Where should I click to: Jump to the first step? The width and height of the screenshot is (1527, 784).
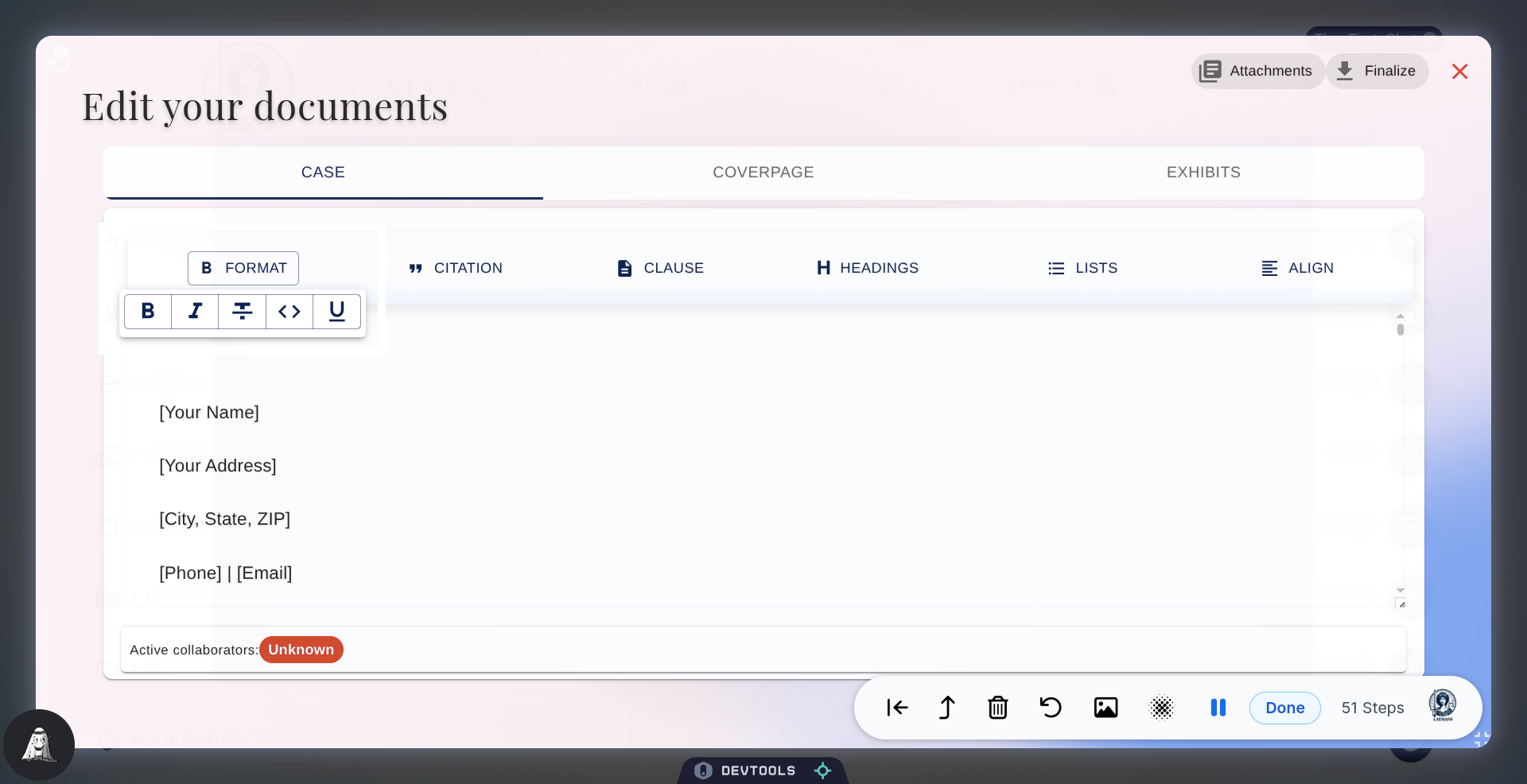[896, 708]
